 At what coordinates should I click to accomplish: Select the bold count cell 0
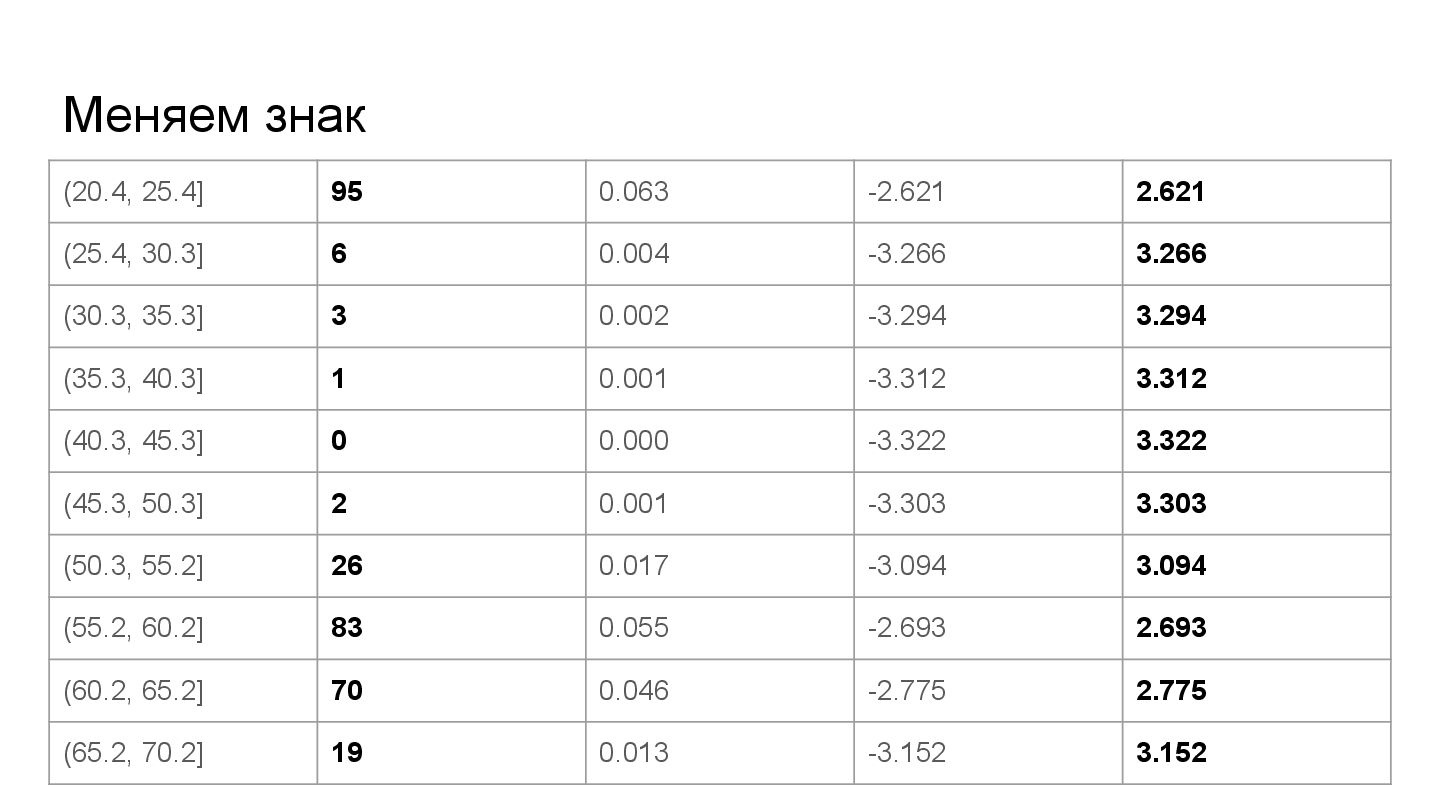click(451, 441)
